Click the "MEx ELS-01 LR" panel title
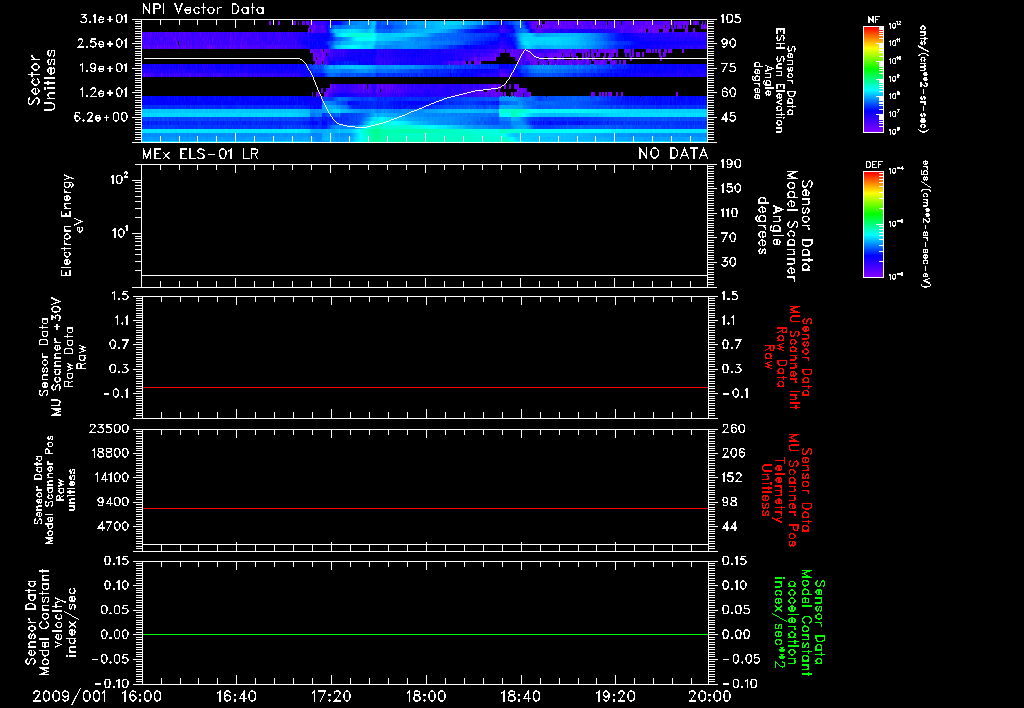Image resolution: width=1024 pixels, height=708 pixels. [x=200, y=154]
